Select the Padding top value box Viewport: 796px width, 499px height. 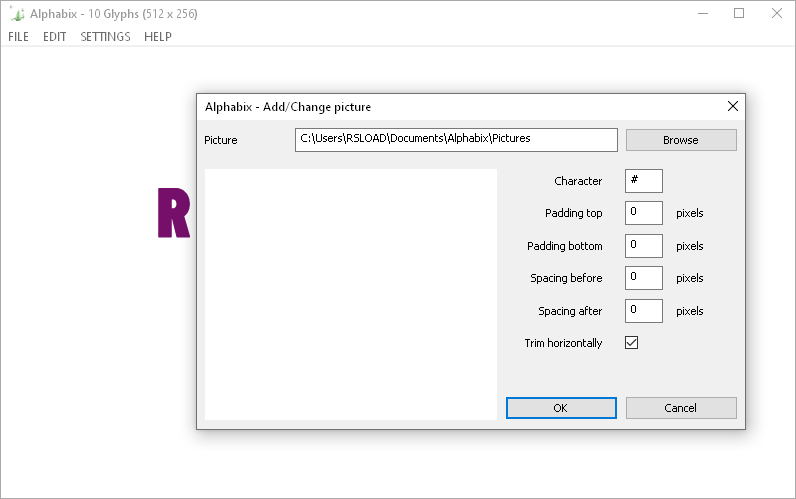tap(644, 213)
